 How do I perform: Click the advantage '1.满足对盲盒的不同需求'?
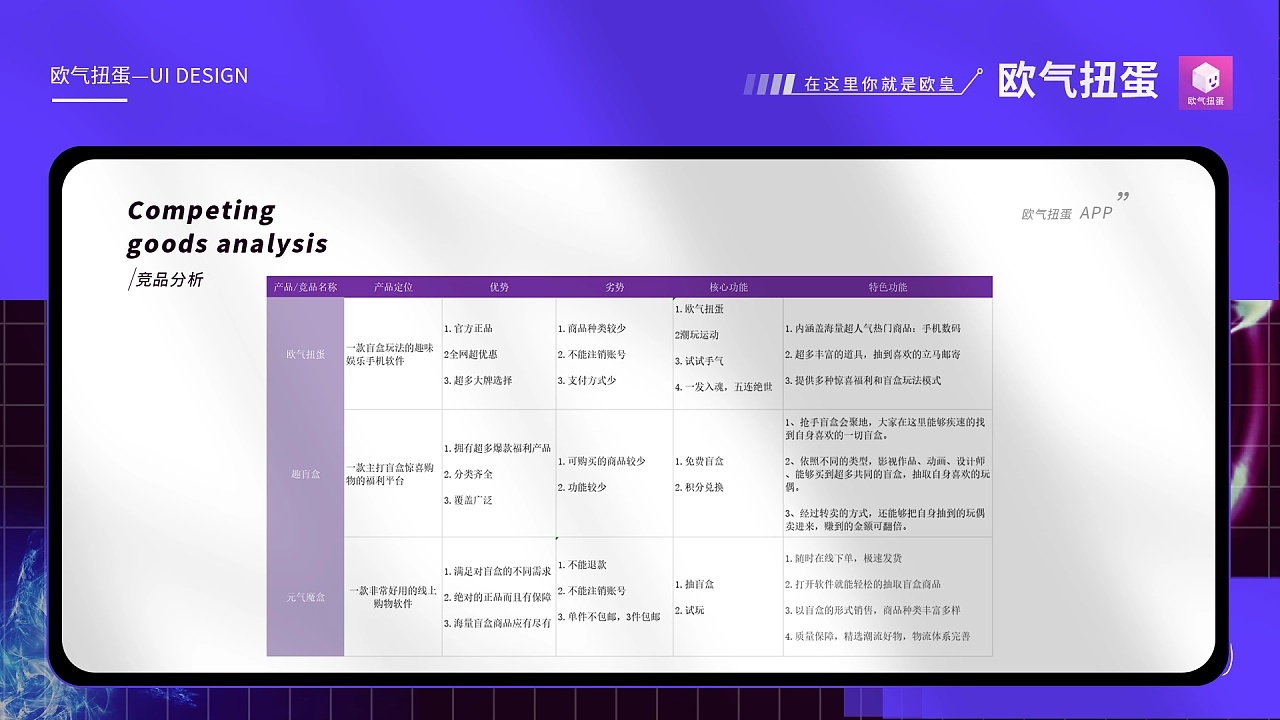pos(498,571)
